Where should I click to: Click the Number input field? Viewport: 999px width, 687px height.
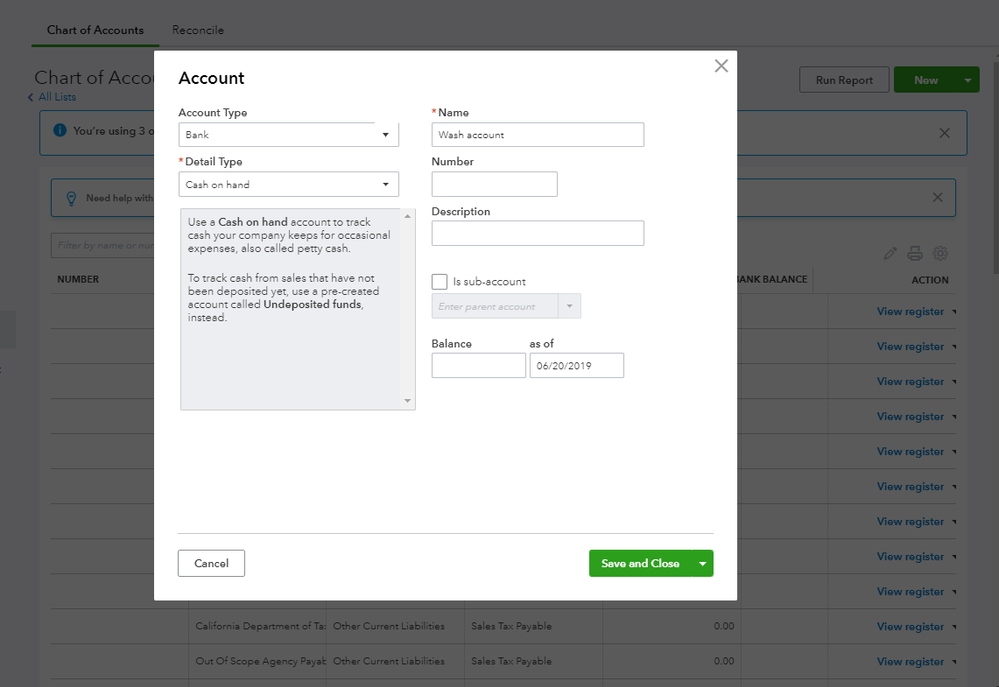pyautogui.click(x=494, y=184)
